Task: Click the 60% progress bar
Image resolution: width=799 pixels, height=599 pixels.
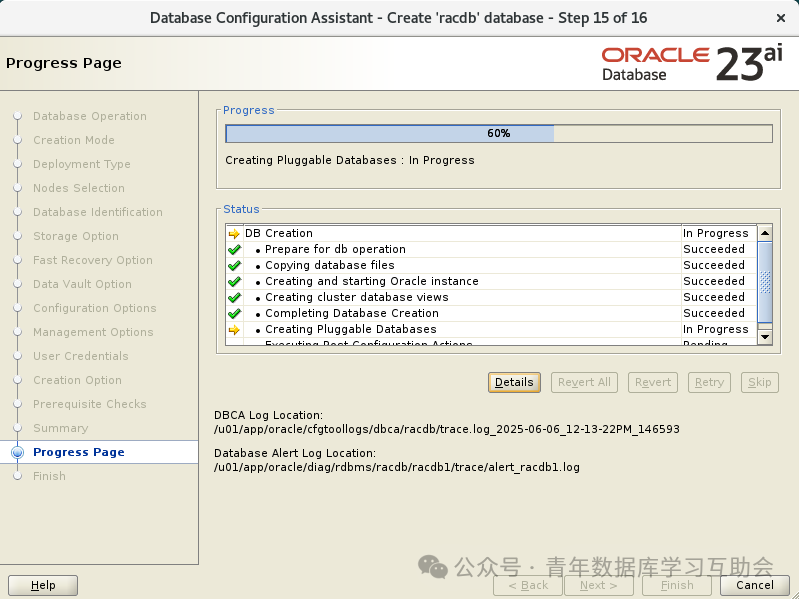Action: [x=499, y=133]
